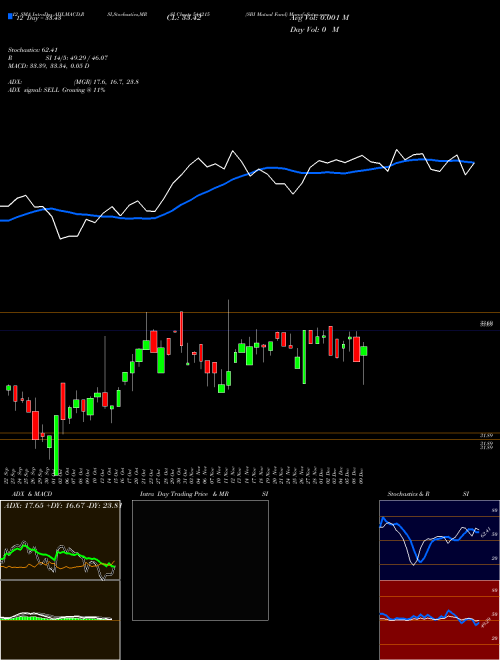Click the tall green candle above the 01 Oct label
Image resolution: width=500 pixels, height=660 pixels.
[x=56, y=443]
